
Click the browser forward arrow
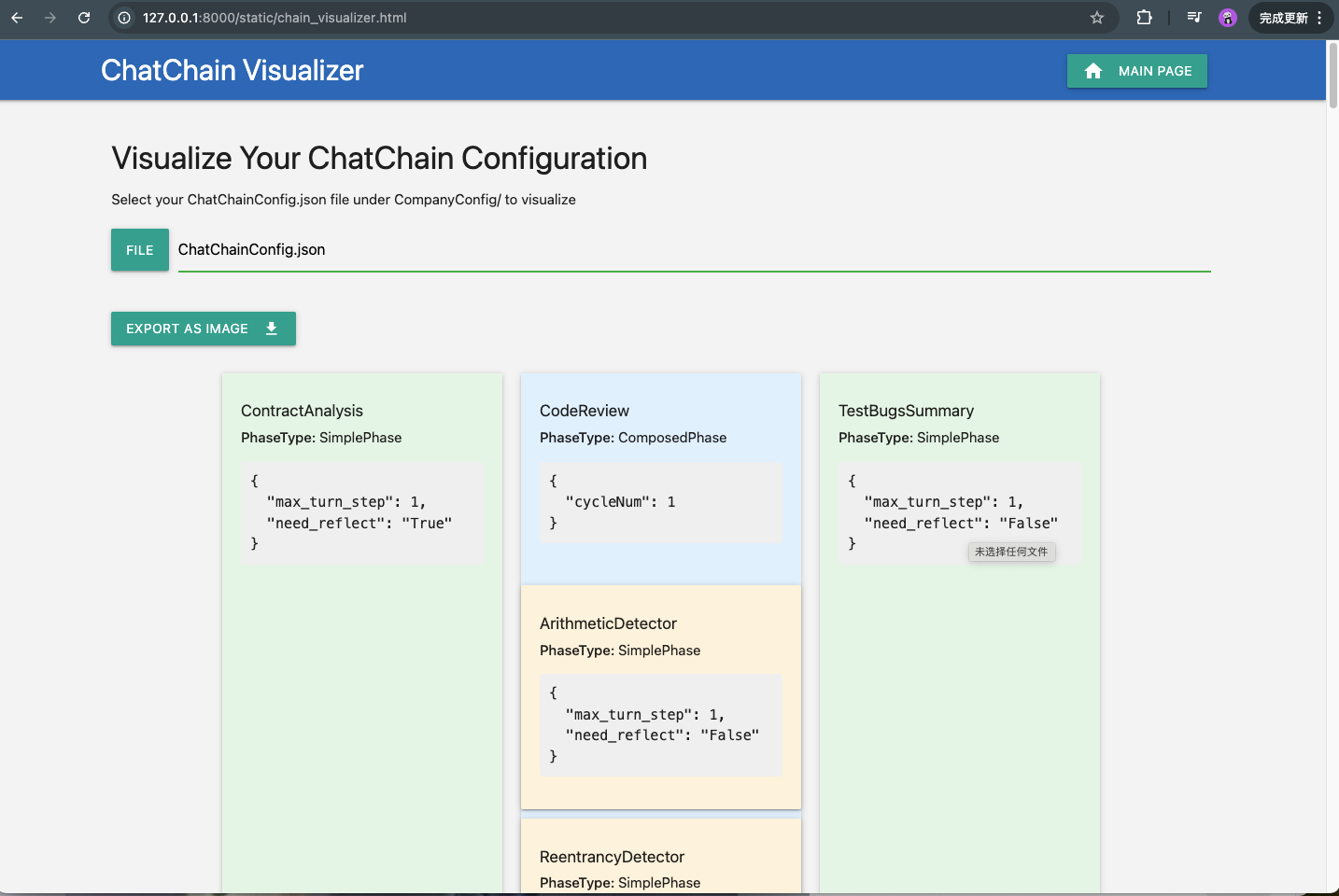(50, 18)
